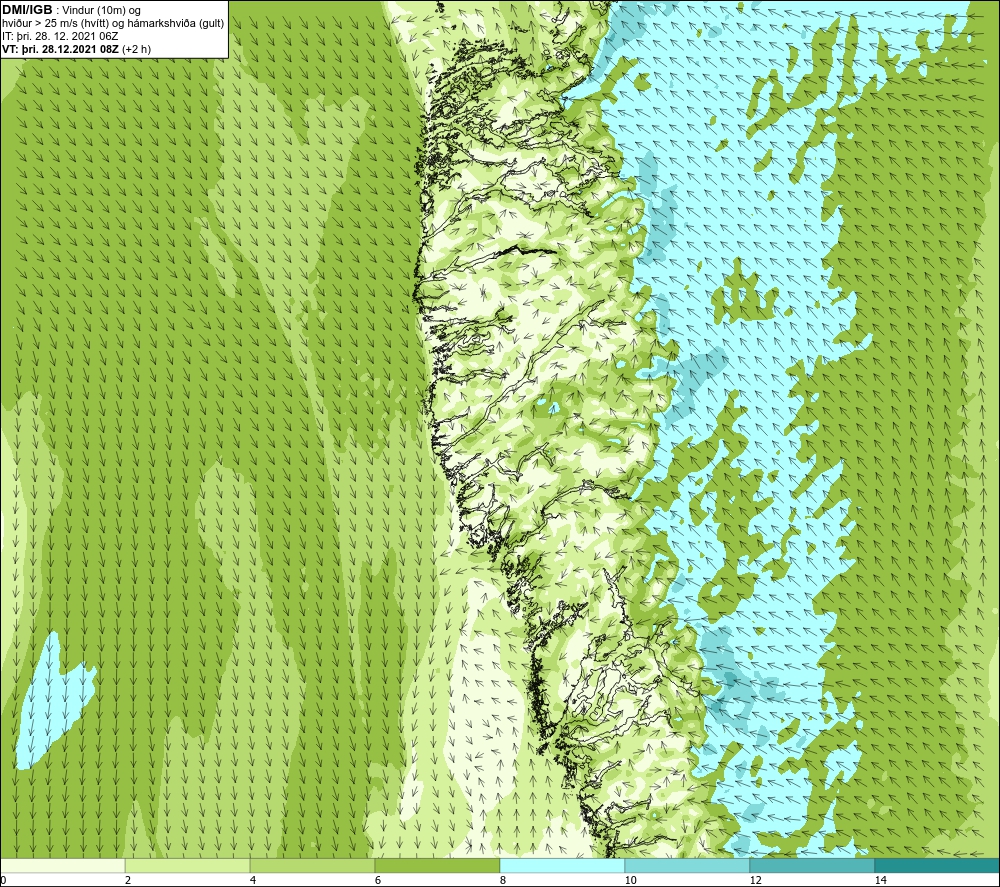Click the cyan 10–12 m/s scale segment
The width and height of the screenshot is (1000, 887).
click(x=688, y=866)
